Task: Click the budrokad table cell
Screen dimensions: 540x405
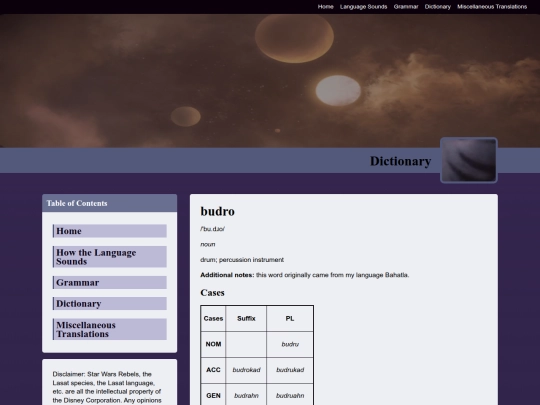Action: [x=246, y=370]
